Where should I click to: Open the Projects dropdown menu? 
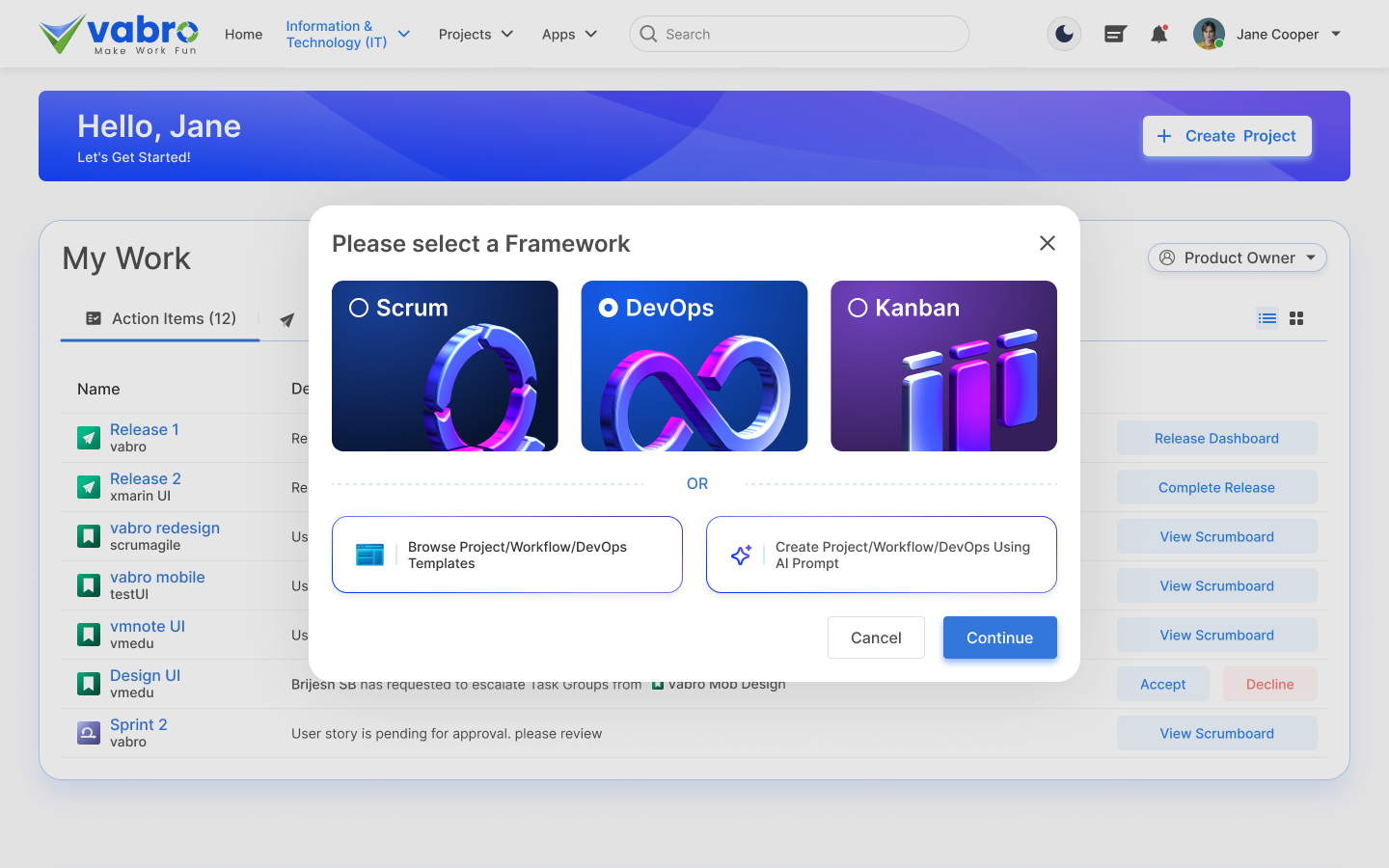pos(476,34)
